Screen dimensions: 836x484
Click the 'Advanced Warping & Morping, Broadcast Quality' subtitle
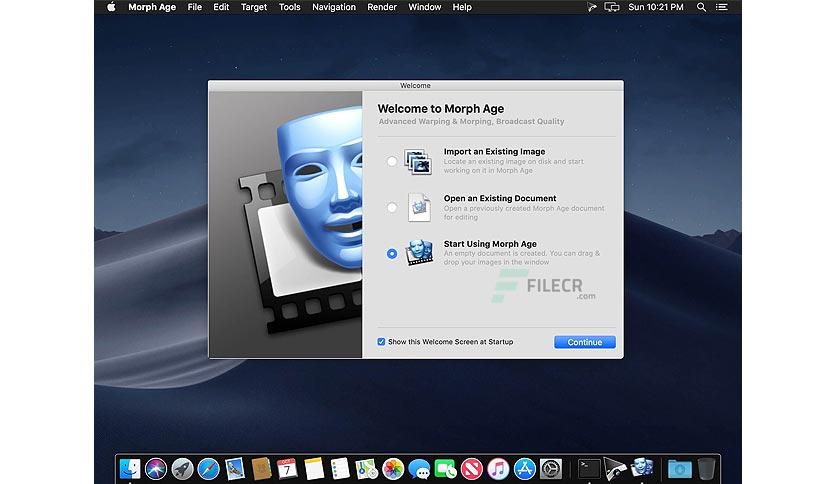(471, 122)
